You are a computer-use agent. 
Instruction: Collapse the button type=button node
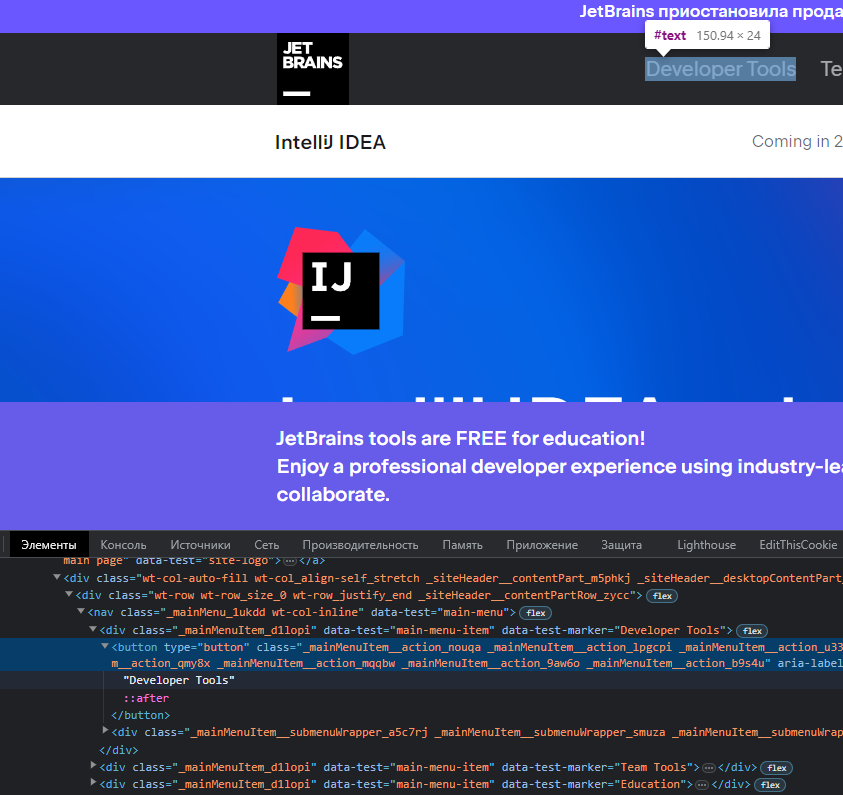105,646
